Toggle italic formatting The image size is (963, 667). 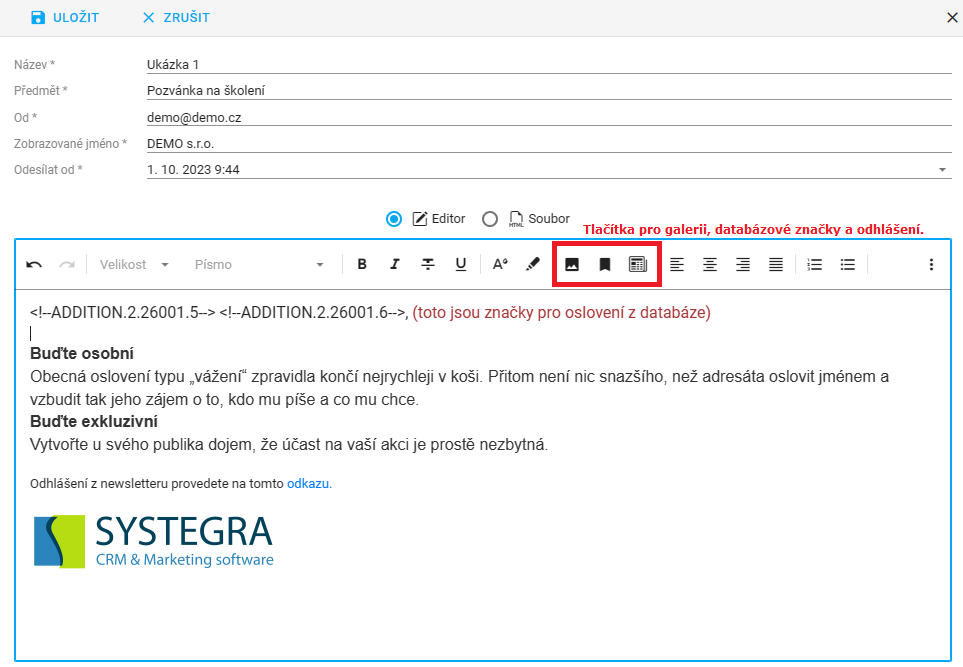(394, 264)
